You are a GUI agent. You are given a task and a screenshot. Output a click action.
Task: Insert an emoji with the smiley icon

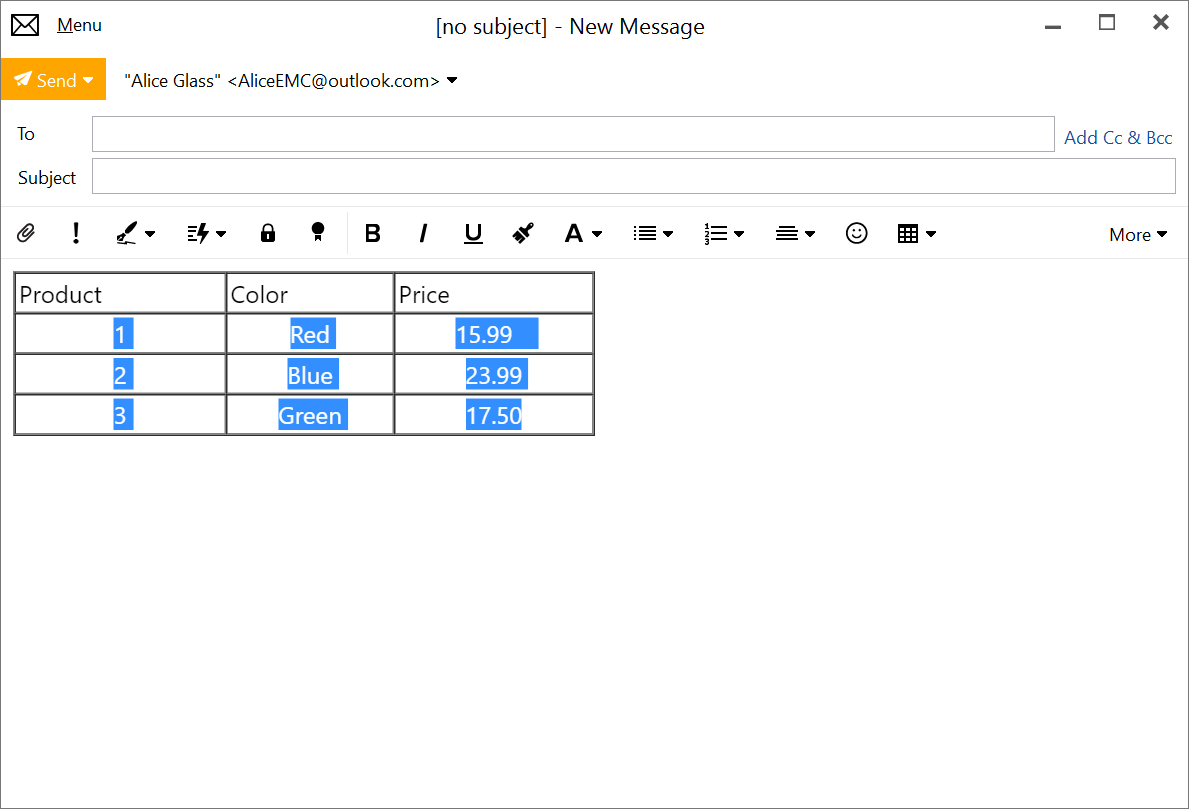click(856, 233)
